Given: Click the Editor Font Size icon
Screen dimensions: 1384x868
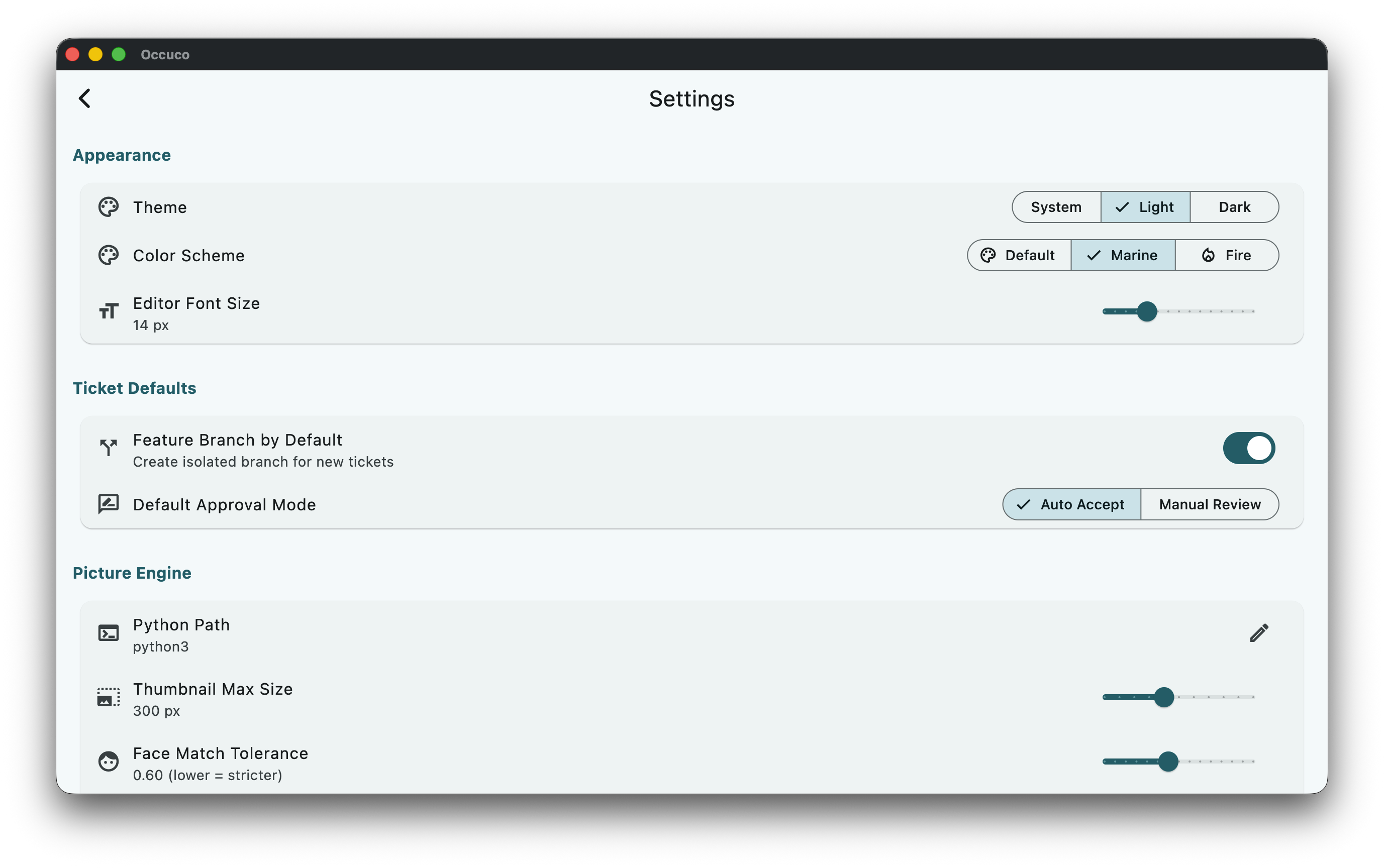Looking at the screenshot, I should tap(109, 312).
